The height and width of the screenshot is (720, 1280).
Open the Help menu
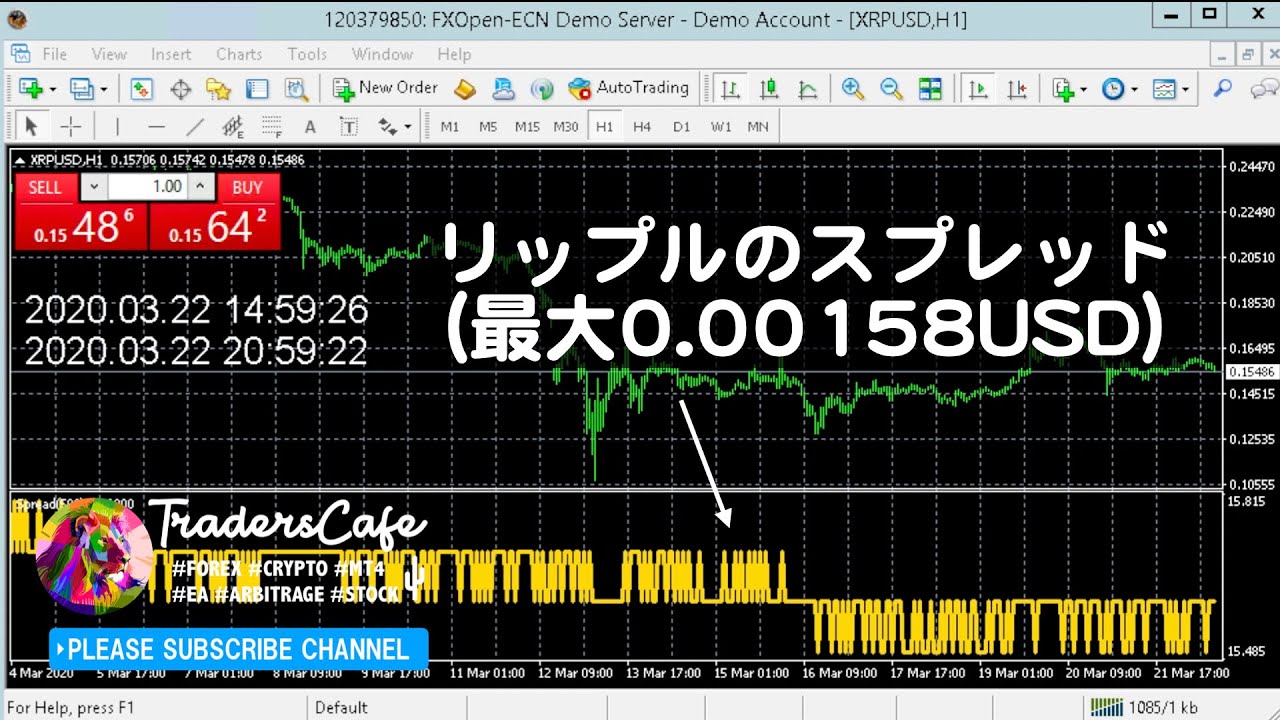click(x=454, y=54)
